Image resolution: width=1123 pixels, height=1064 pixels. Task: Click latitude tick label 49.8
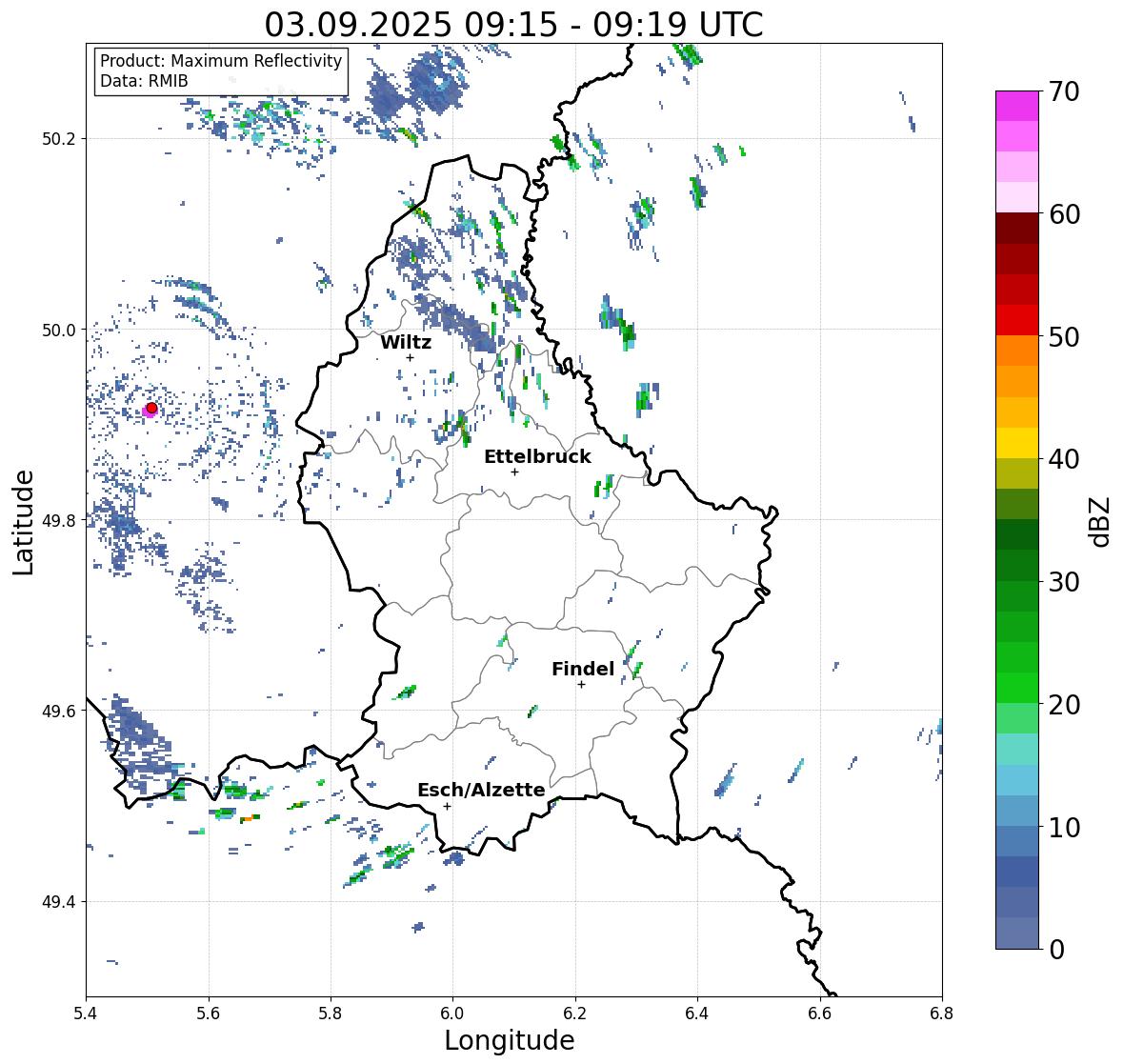[x=59, y=520]
